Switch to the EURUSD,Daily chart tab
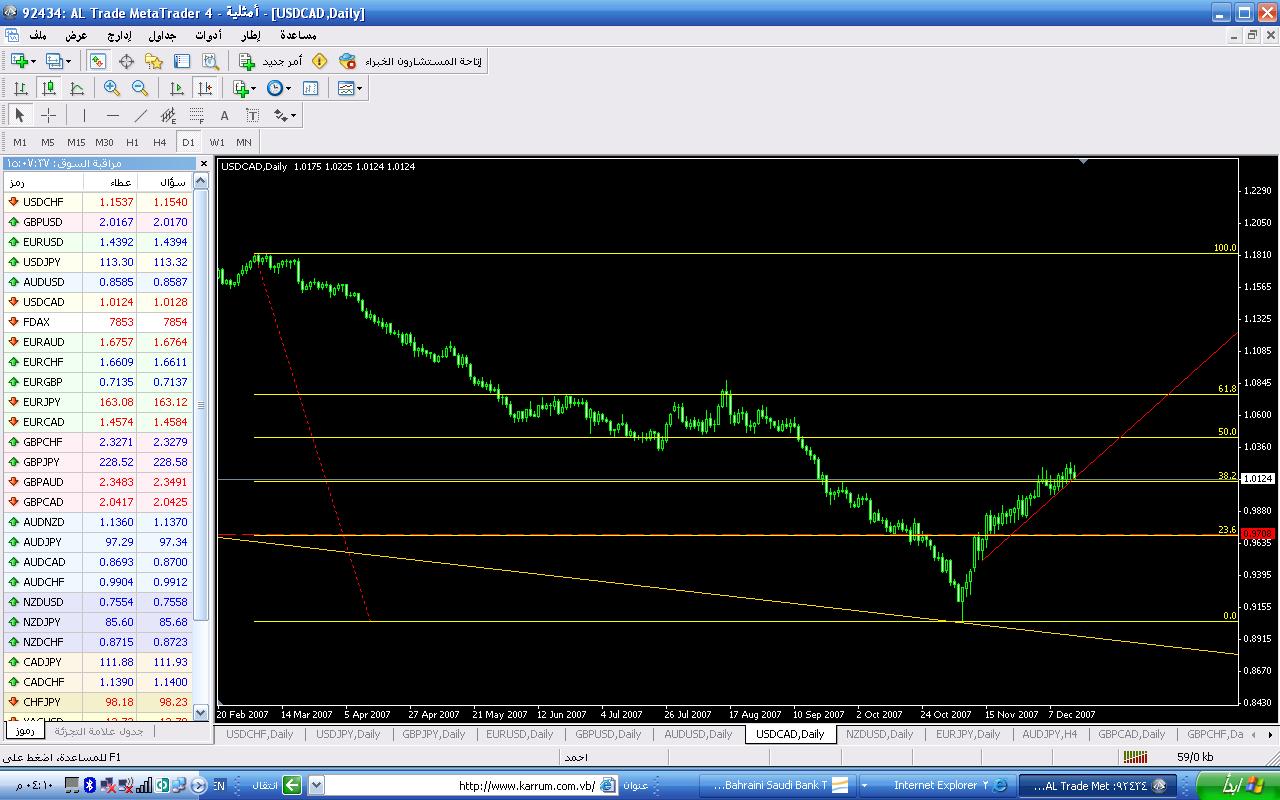The width and height of the screenshot is (1280, 800). click(x=519, y=734)
